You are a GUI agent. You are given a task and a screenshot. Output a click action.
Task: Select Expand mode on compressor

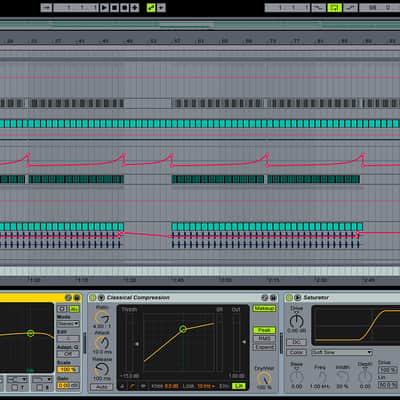[264, 347]
